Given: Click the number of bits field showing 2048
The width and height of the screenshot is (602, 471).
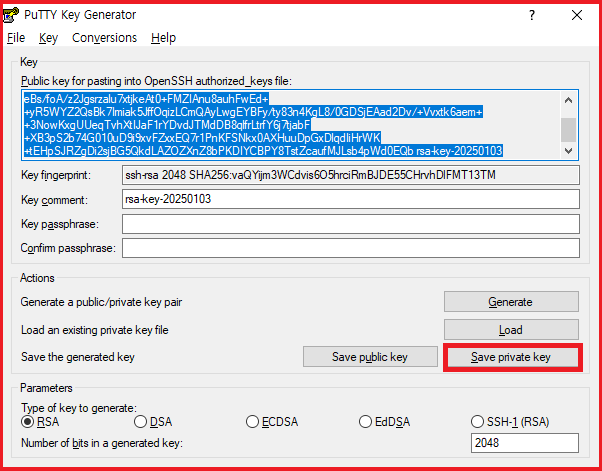Looking at the screenshot, I should pos(524,443).
